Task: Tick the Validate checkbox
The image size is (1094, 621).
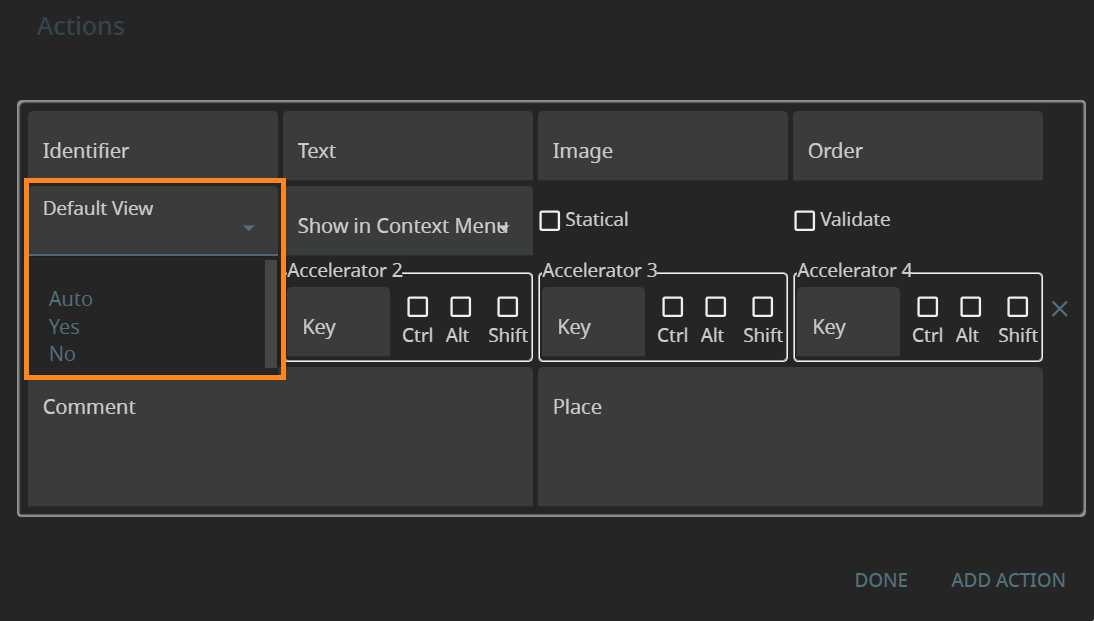Action: click(x=805, y=221)
